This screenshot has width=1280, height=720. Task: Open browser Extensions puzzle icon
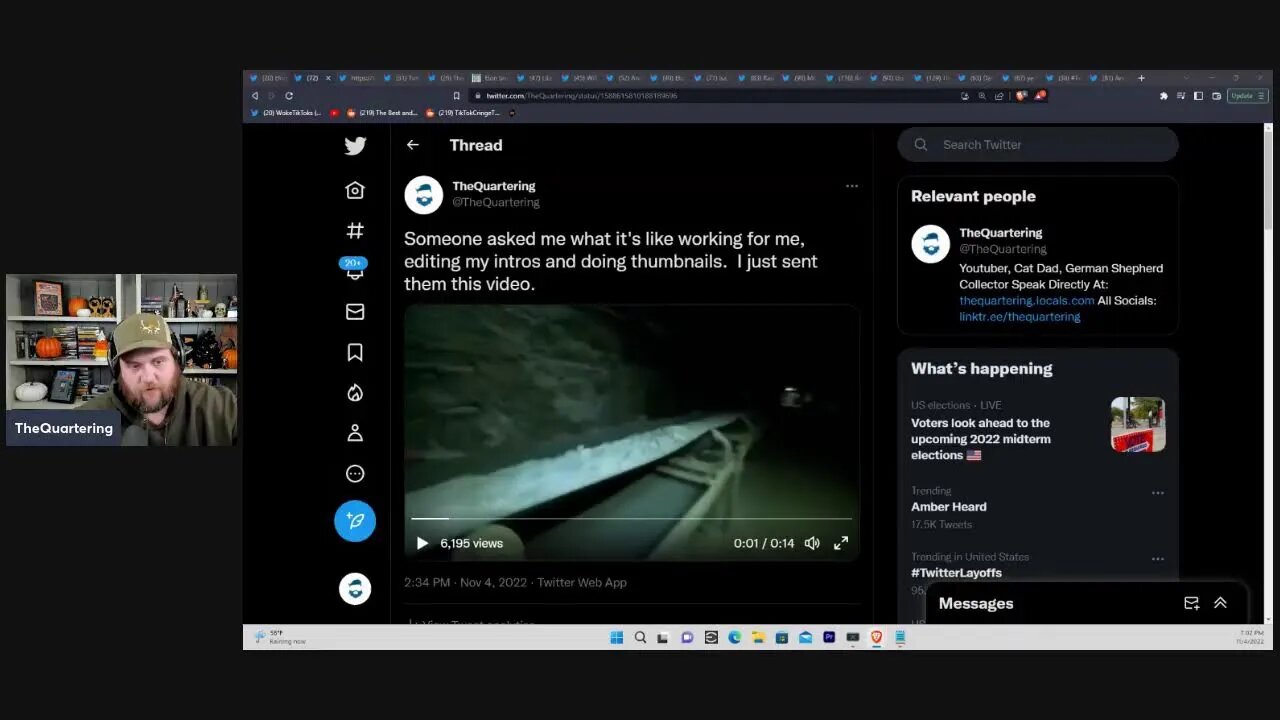tap(1163, 96)
